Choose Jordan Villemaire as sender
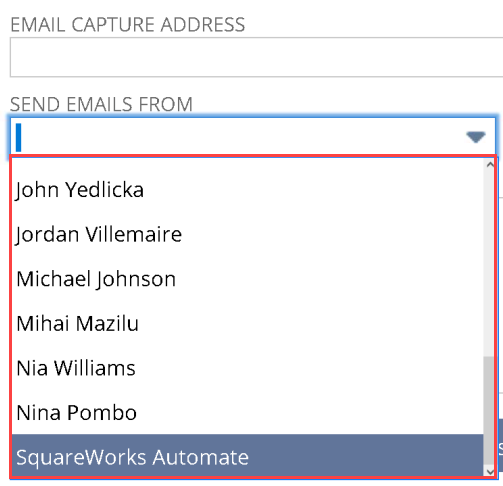This screenshot has height=486, width=503. (x=247, y=234)
